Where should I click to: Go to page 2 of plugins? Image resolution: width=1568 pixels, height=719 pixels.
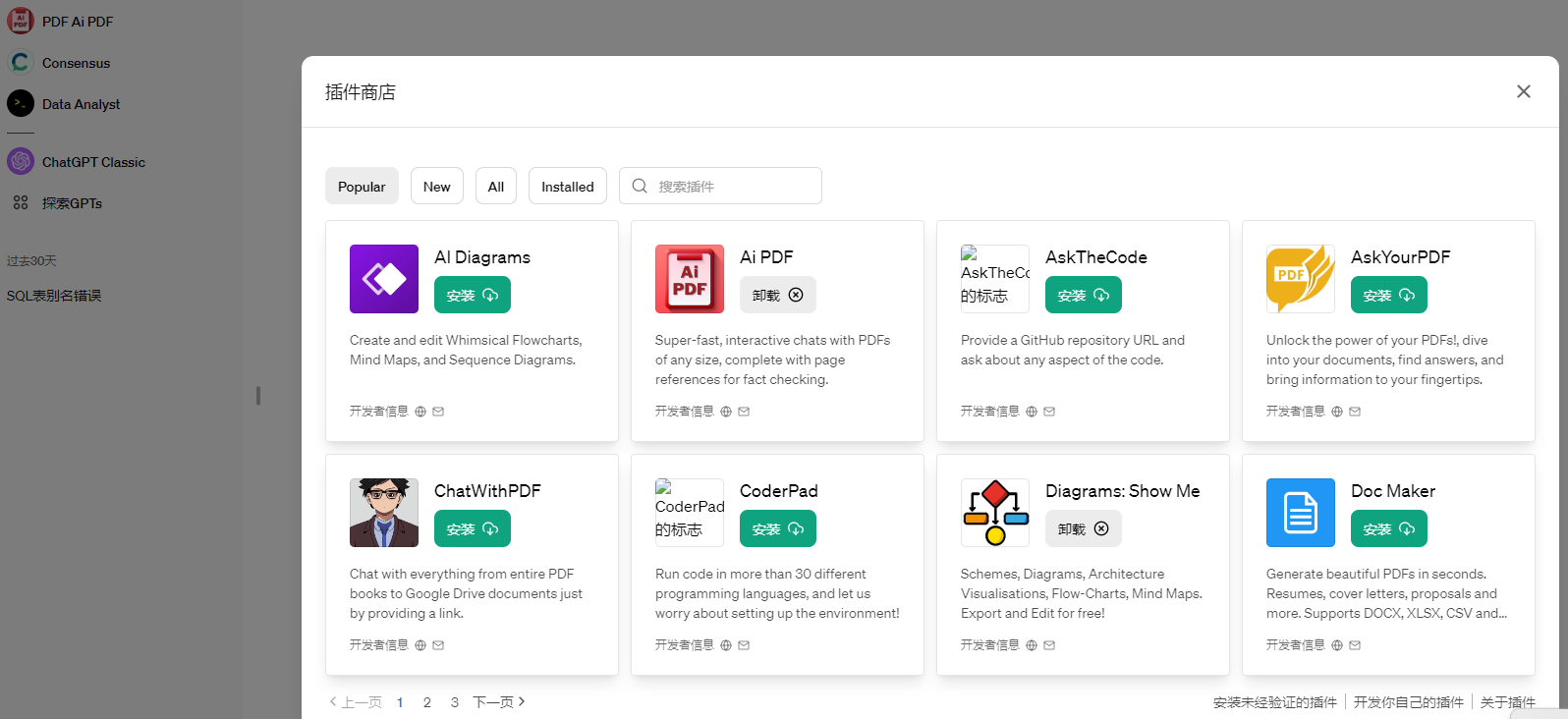[x=427, y=702]
